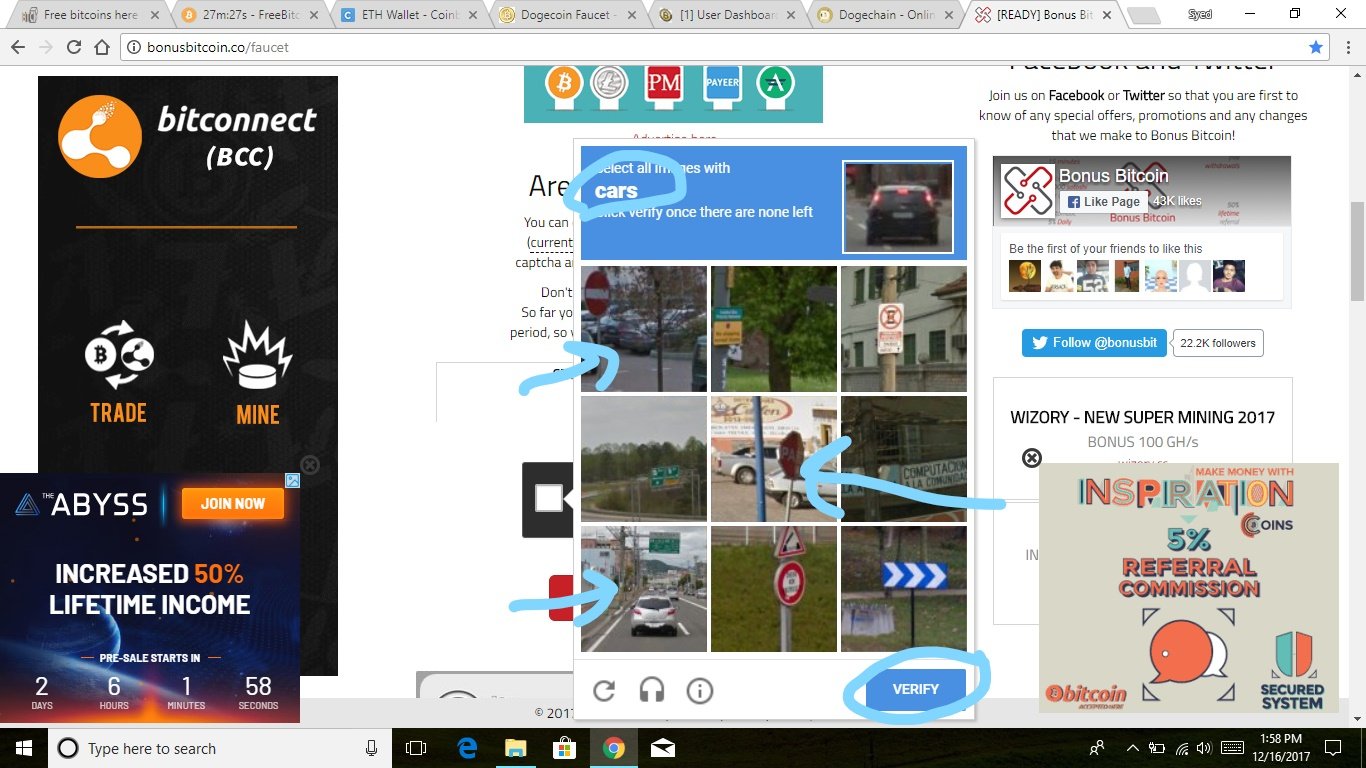Reload the captcha challenge images

(604, 690)
